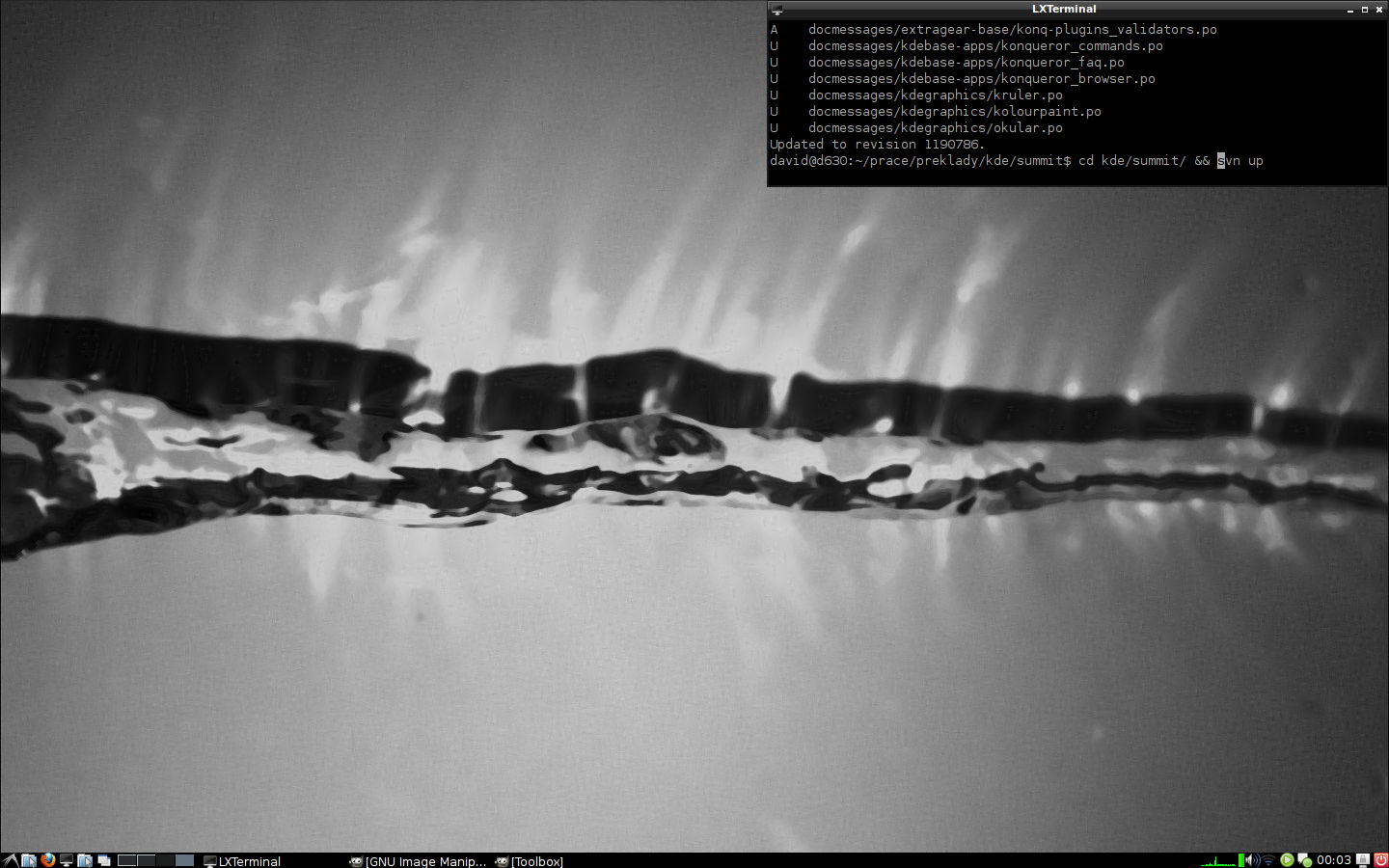
Task: Click the panel launcher left of iconify-windows icon
Action: click(85, 860)
